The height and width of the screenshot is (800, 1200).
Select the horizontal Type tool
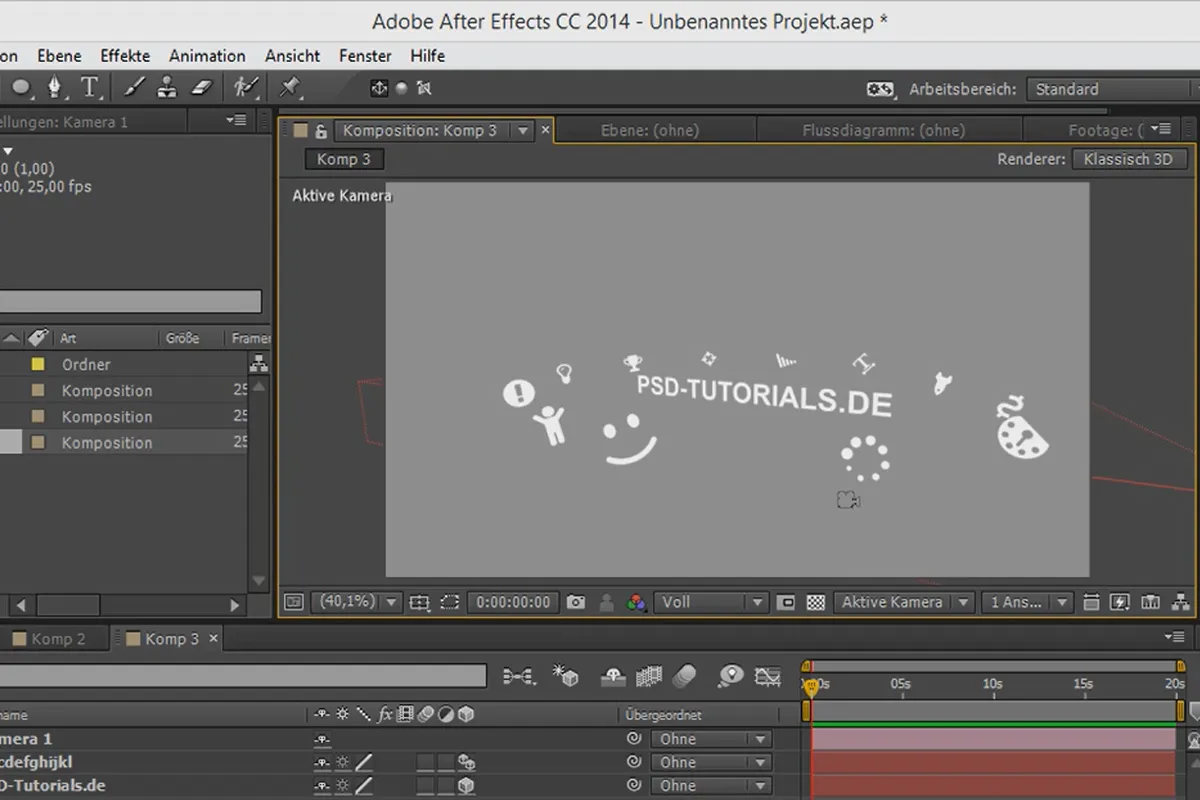[x=90, y=88]
